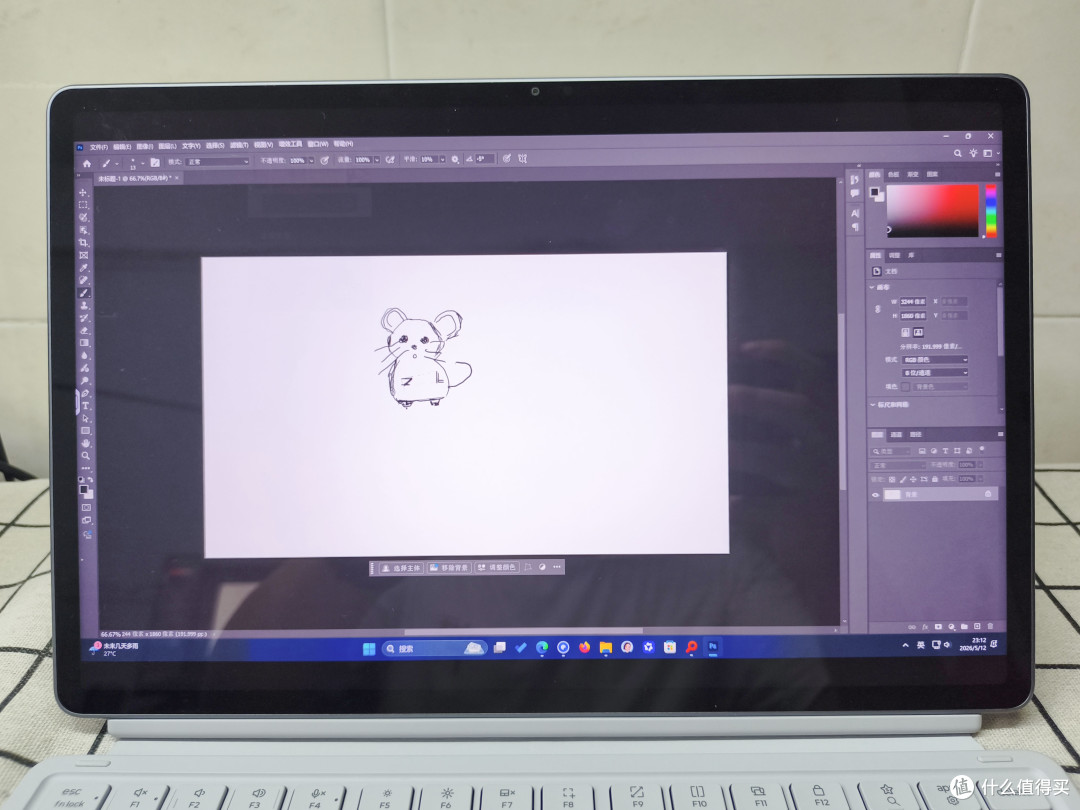
Task: Open the brush Mode dropdown
Action: point(217,162)
